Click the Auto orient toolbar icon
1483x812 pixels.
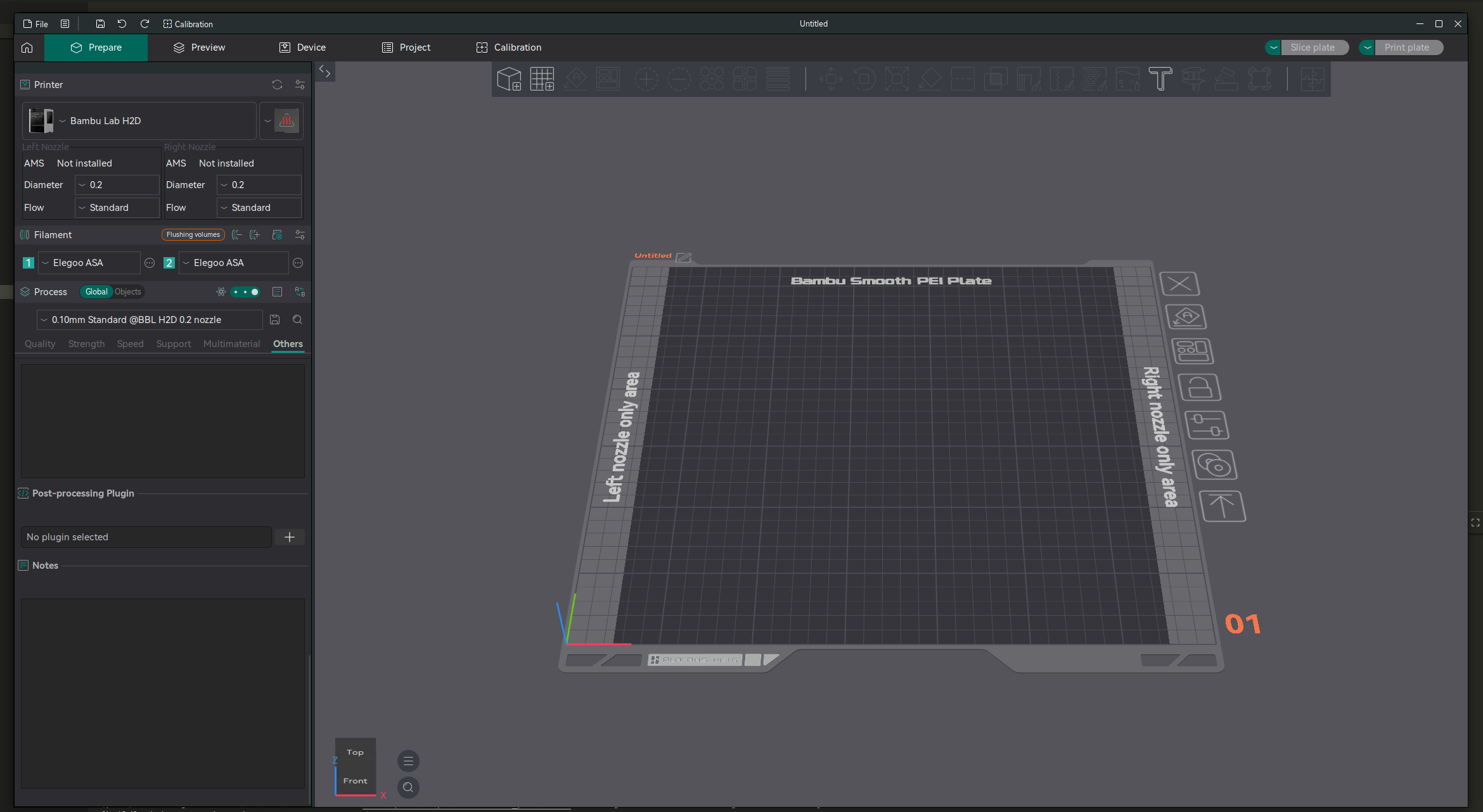click(x=575, y=79)
